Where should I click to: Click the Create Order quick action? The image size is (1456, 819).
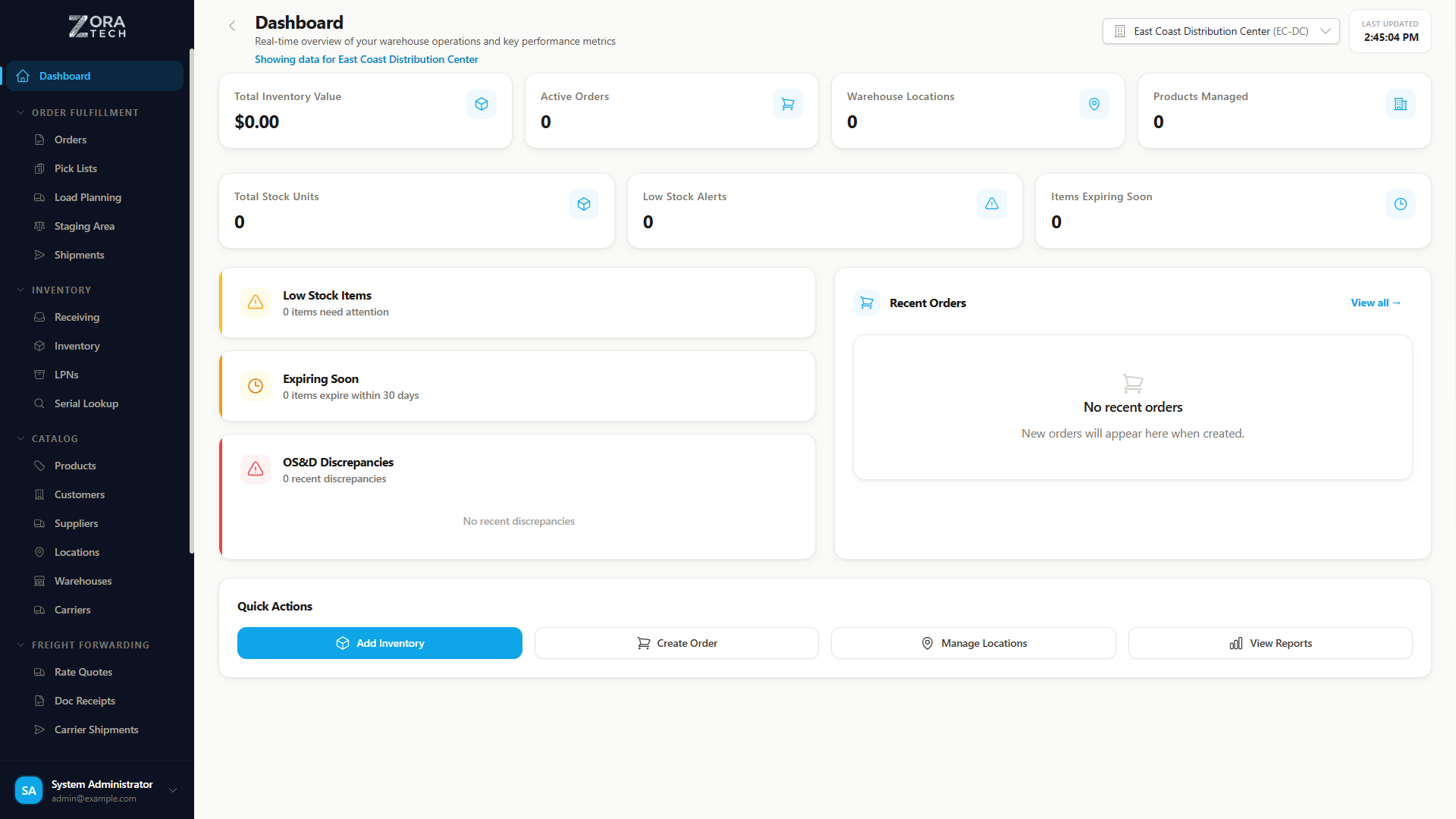pyautogui.click(x=676, y=643)
